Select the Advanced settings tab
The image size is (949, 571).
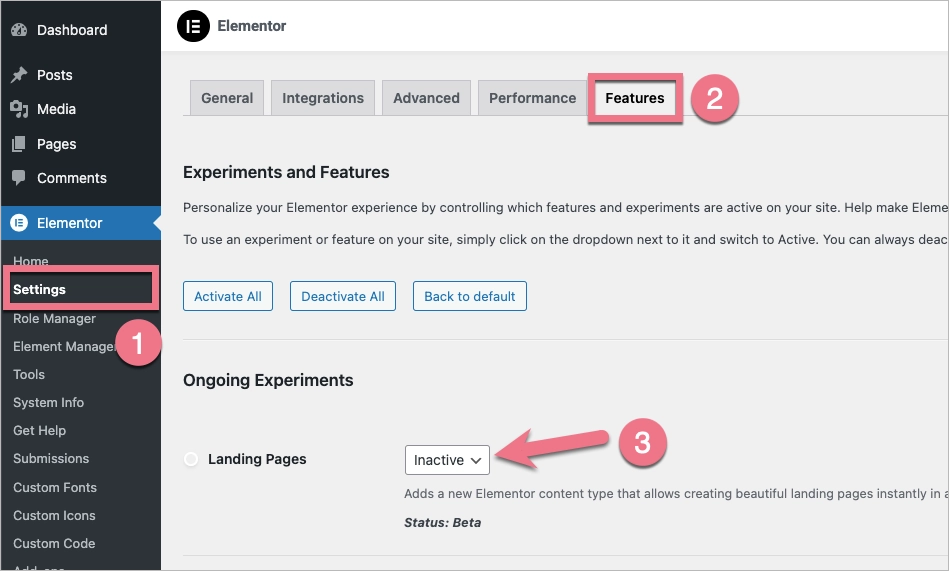426,98
